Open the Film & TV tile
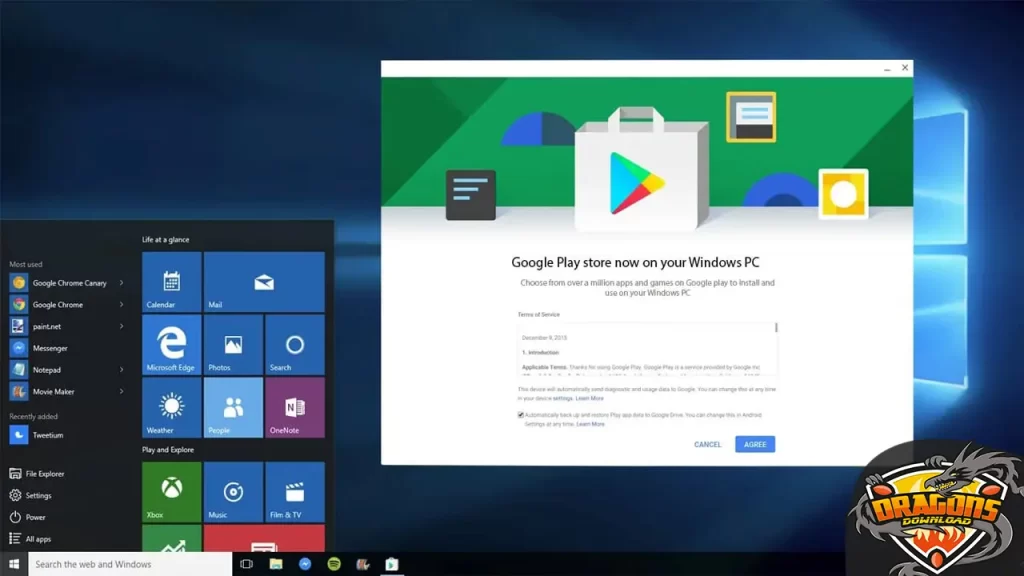The height and width of the screenshot is (576, 1024). 294,491
